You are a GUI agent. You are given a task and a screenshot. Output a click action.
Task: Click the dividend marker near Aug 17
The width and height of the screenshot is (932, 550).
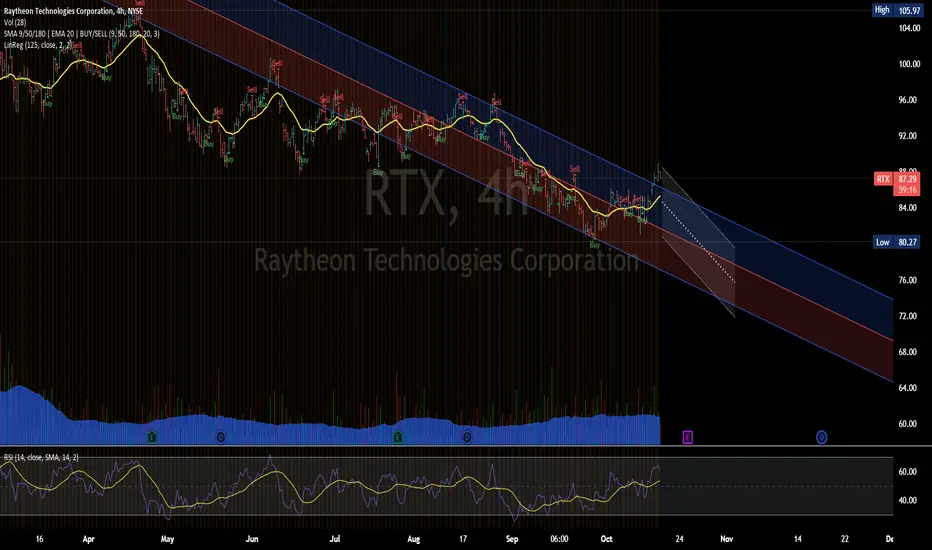pyautogui.click(x=467, y=438)
